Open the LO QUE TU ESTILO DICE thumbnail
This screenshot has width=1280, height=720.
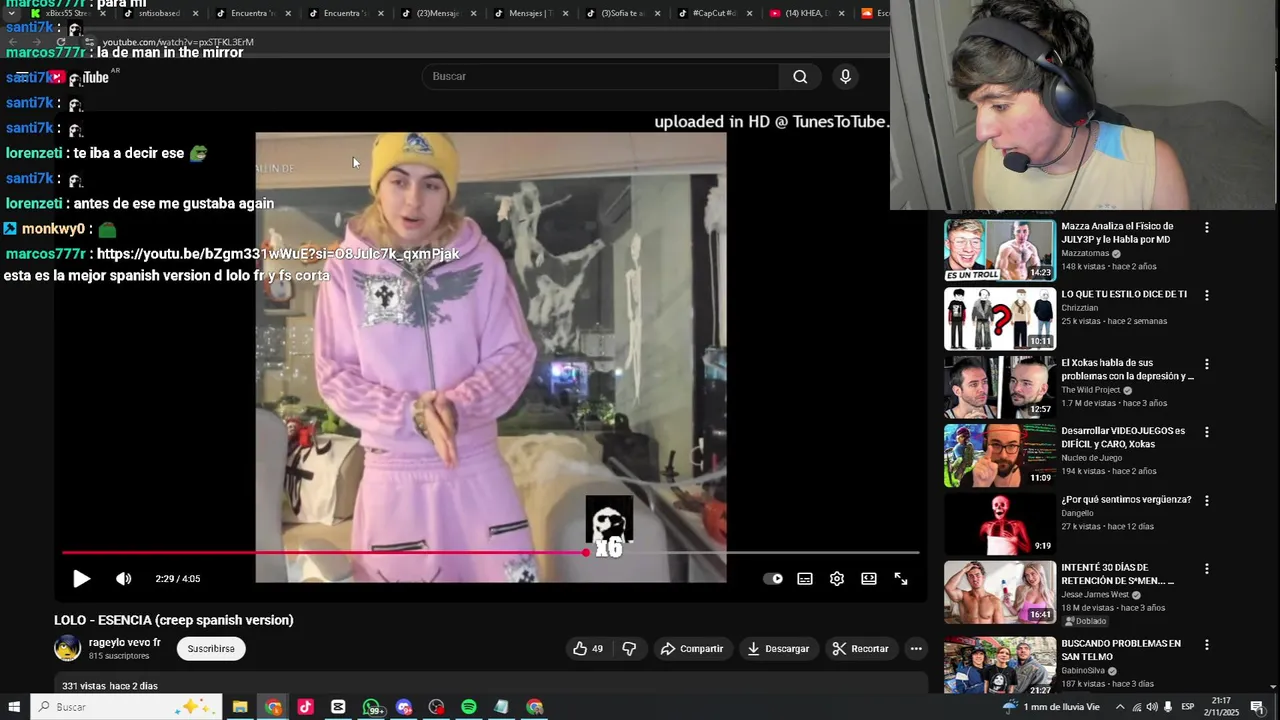point(1000,319)
